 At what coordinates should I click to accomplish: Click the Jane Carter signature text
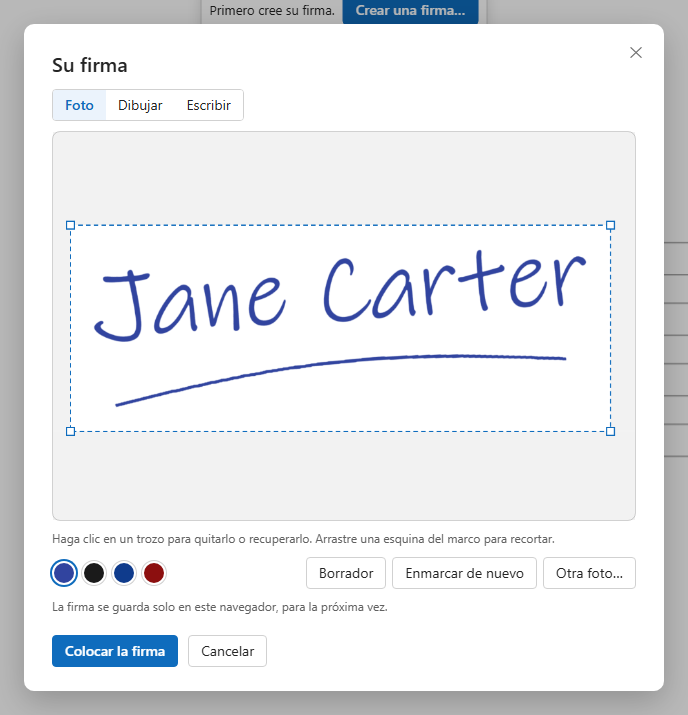[x=340, y=296]
